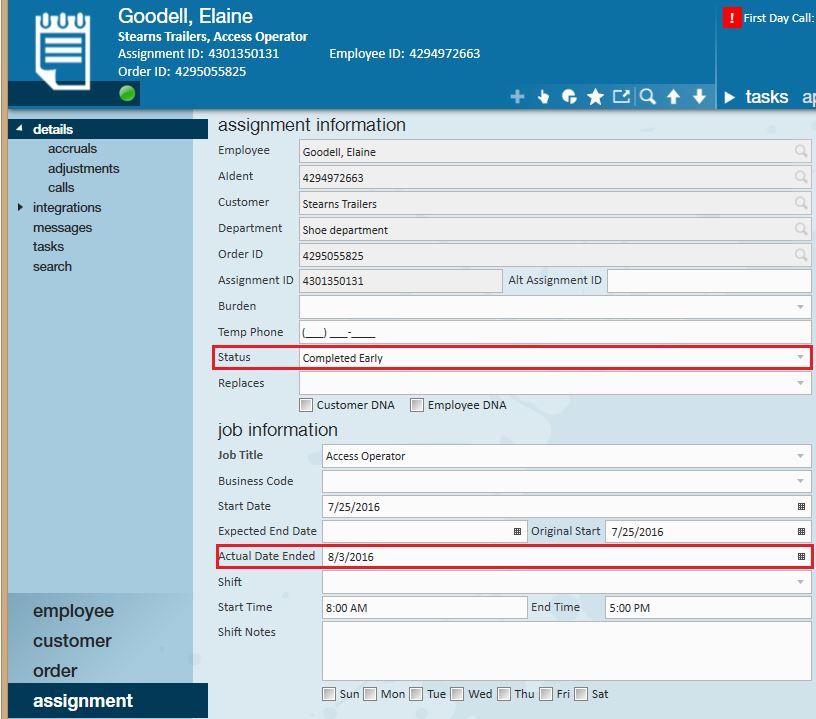This screenshot has width=816, height=719.
Task: Click the down arrow next record icon
Action: pyautogui.click(x=699, y=96)
